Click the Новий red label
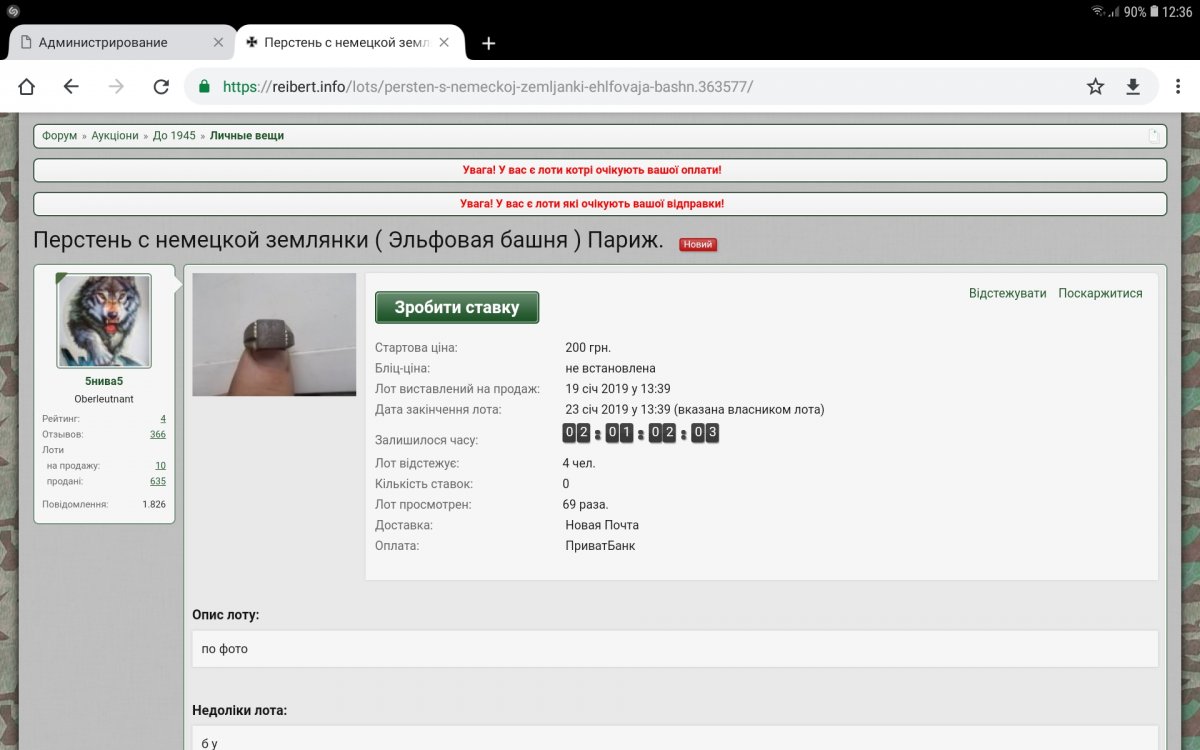 point(698,244)
